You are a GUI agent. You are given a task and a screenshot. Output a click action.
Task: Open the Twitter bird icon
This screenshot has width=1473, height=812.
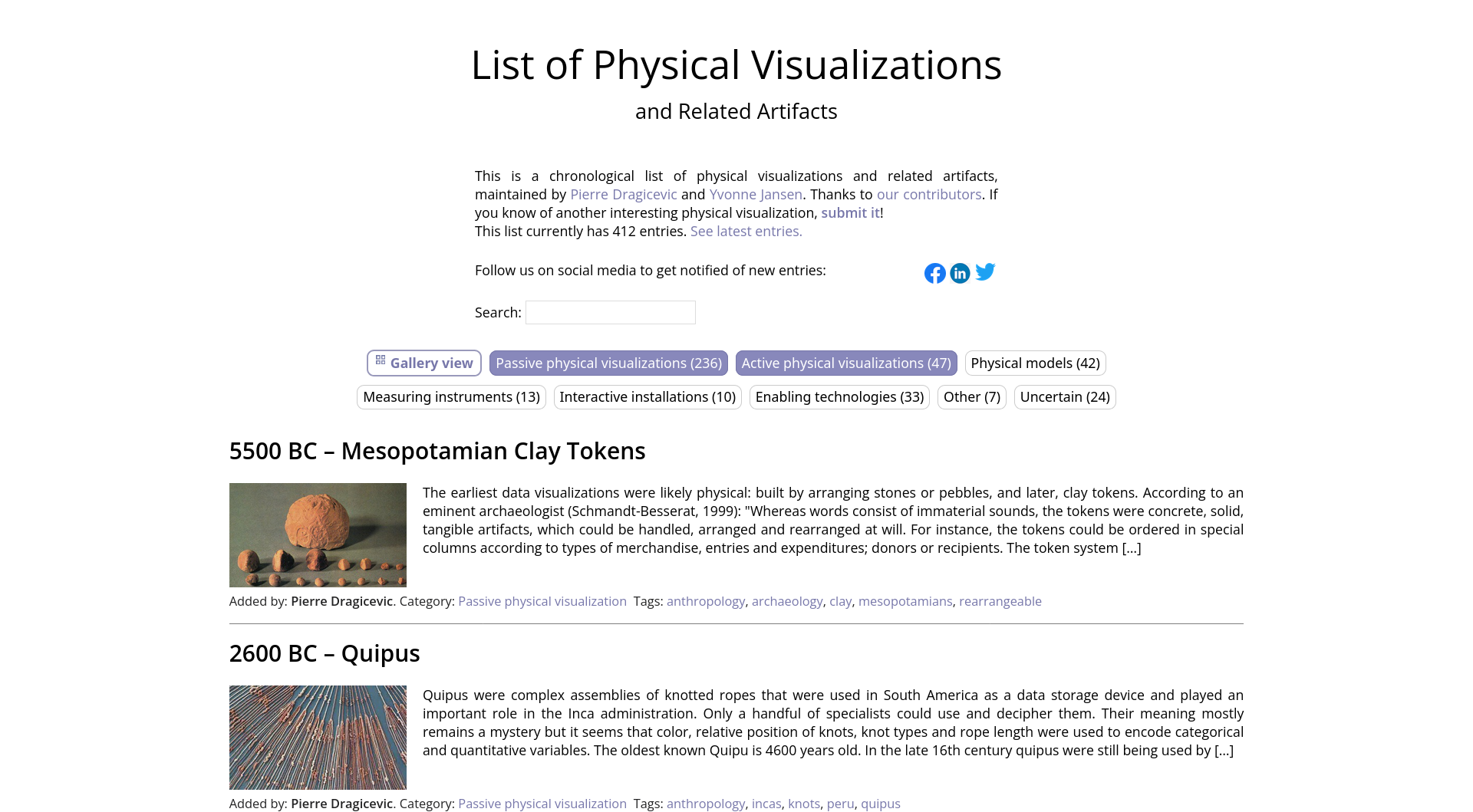(x=985, y=271)
